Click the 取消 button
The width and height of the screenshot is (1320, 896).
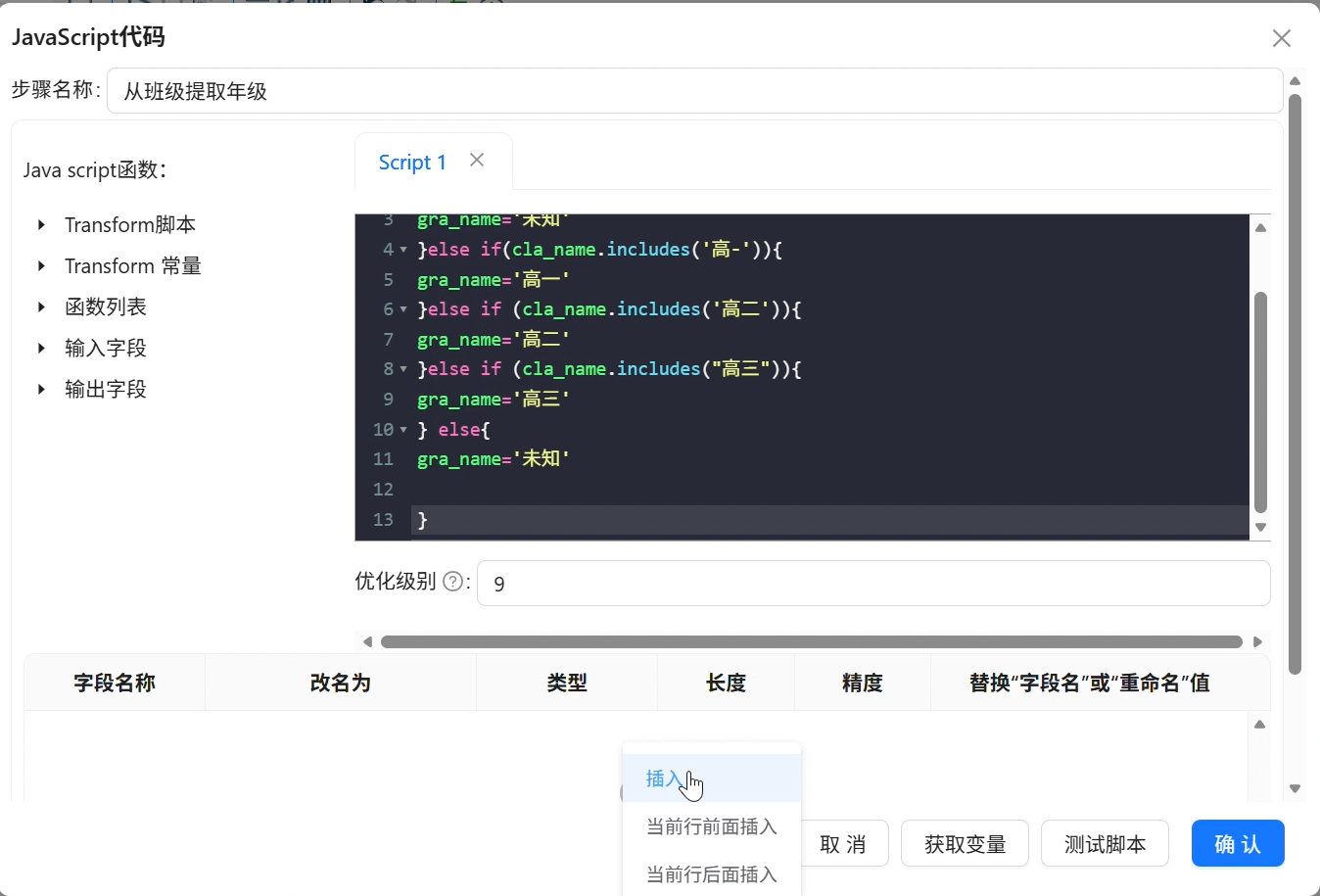[x=843, y=844]
